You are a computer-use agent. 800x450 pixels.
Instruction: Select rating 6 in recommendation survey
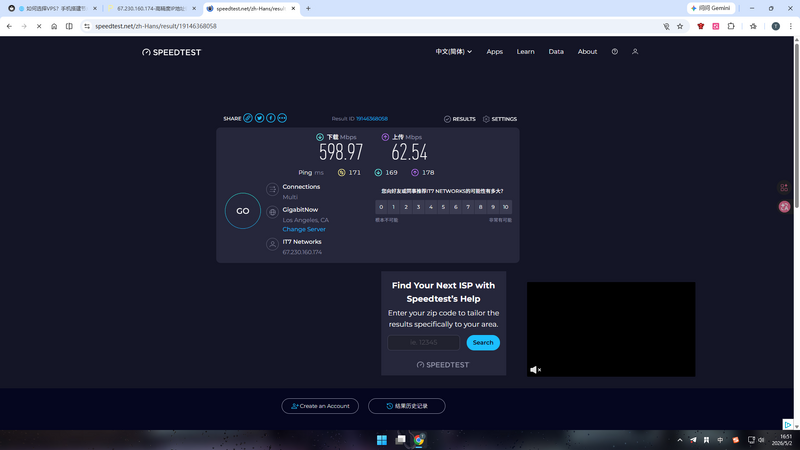coord(456,207)
